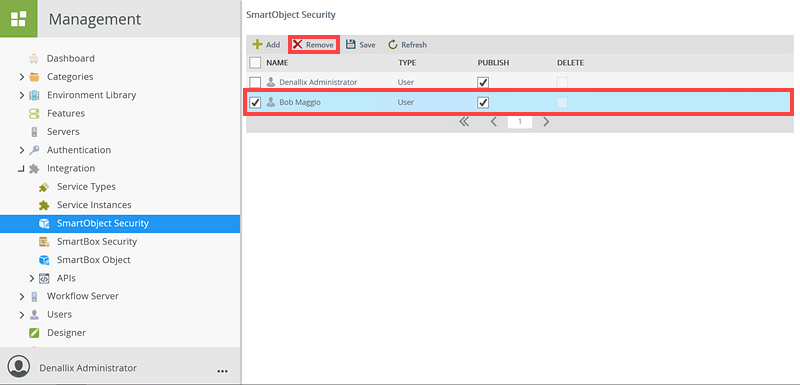Viewport: 800px width, 385px height.
Task: Expand the APIs node
Action: point(32,278)
